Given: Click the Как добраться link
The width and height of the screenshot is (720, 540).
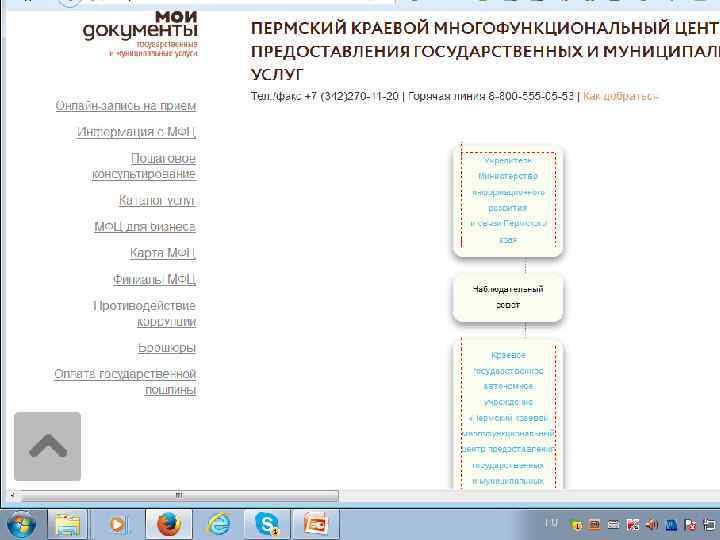Looking at the screenshot, I should (620, 96).
